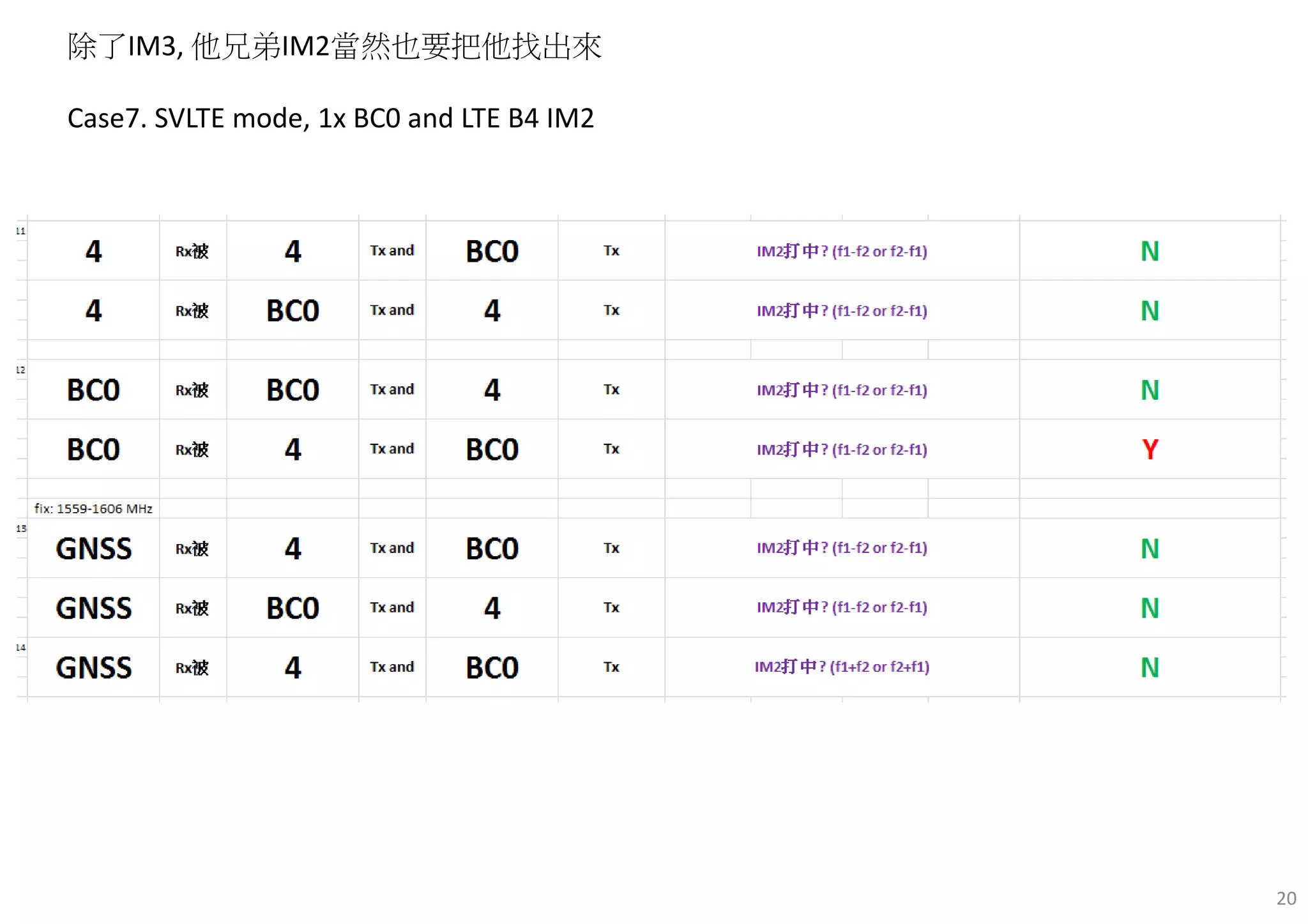Click the green N in the f1+f2 row
The image size is (1308, 924).
tap(1150, 667)
